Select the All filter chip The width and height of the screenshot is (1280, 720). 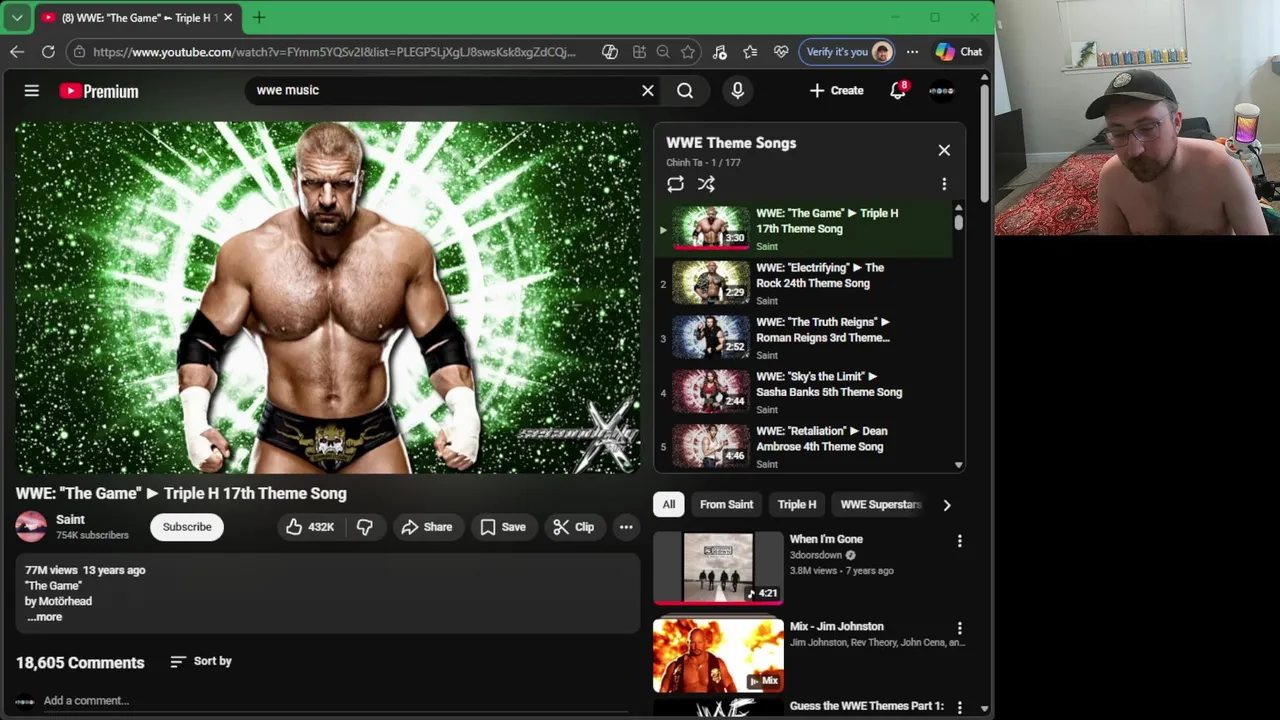[669, 505]
